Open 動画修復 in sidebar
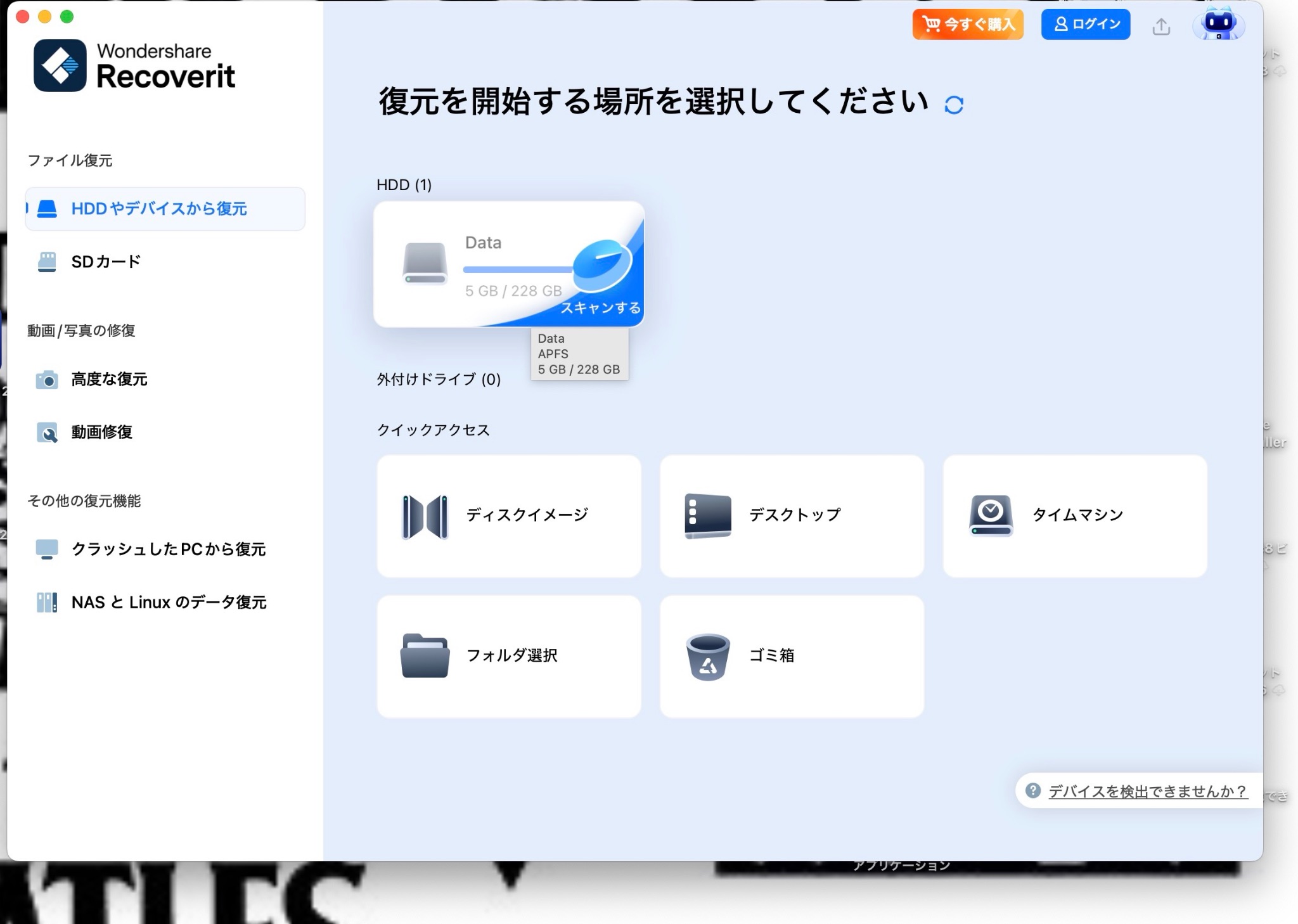This screenshot has height=924, width=1298. coord(165,432)
